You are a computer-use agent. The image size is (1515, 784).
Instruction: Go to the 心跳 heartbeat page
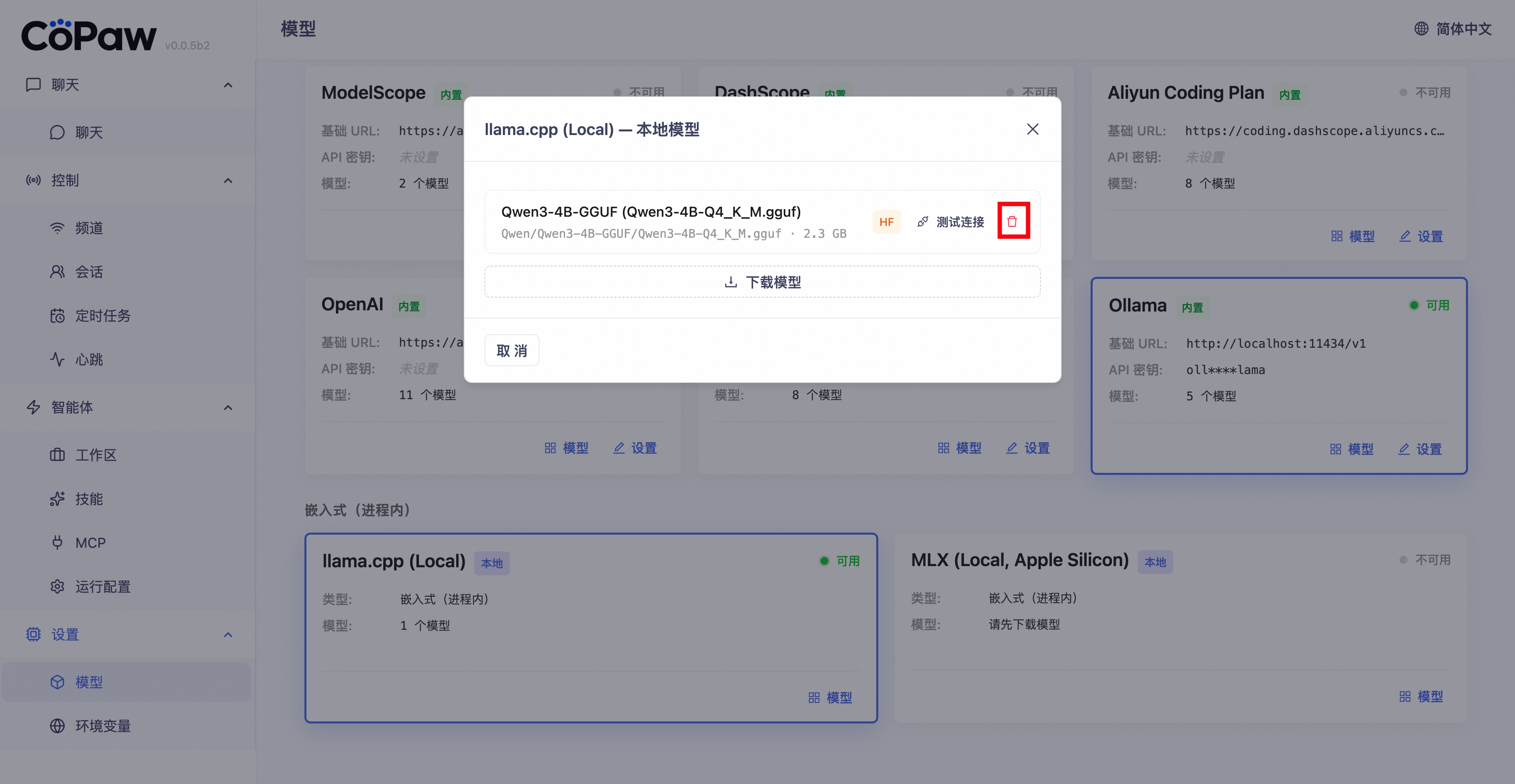(x=89, y=359)
